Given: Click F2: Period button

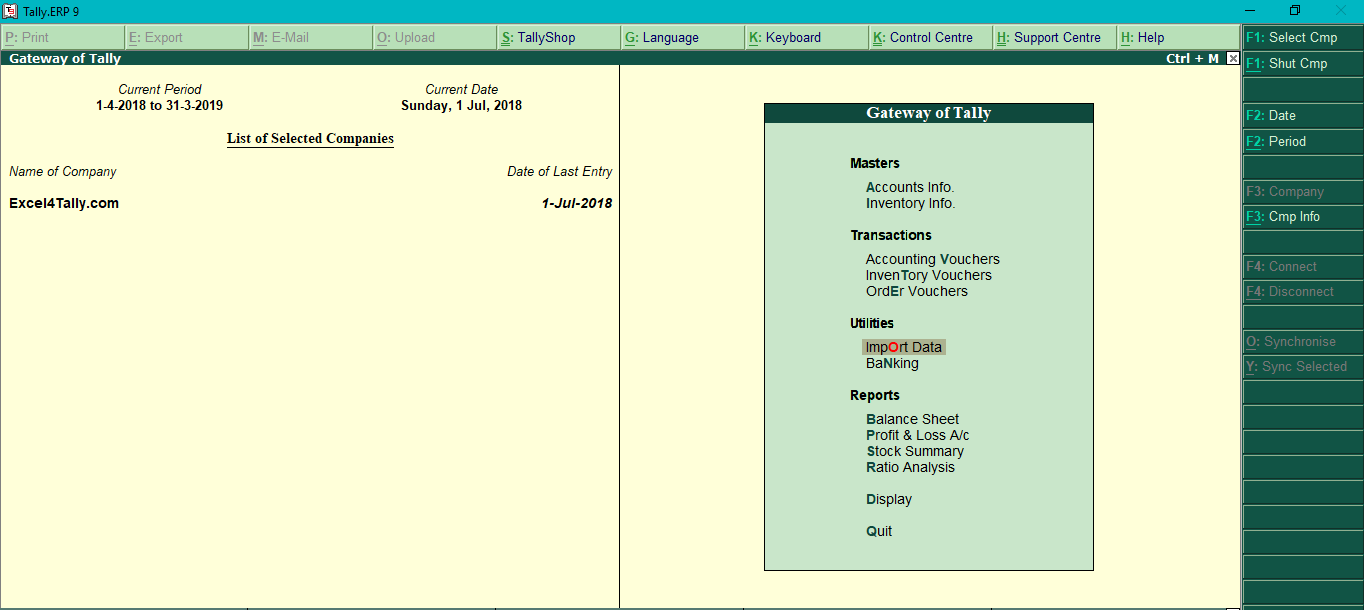Looking at the screenshot, I should 1303,142.
